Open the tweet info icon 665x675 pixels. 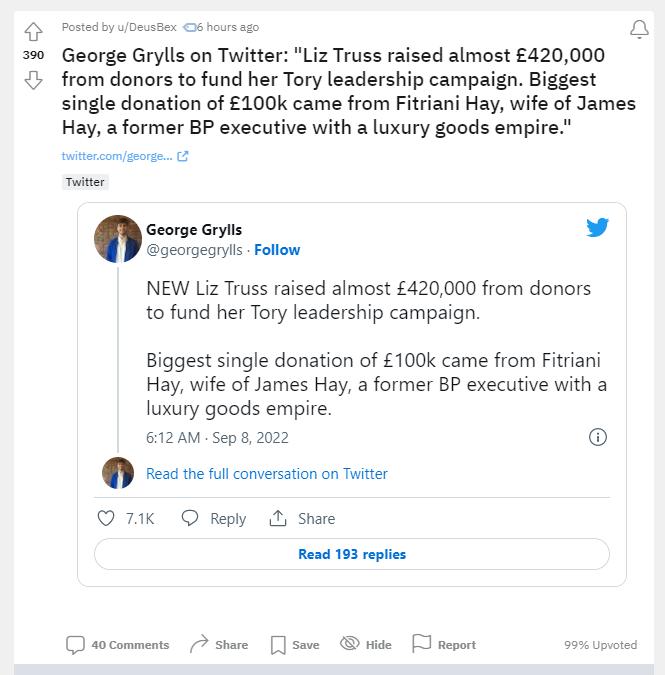(598, 437)
